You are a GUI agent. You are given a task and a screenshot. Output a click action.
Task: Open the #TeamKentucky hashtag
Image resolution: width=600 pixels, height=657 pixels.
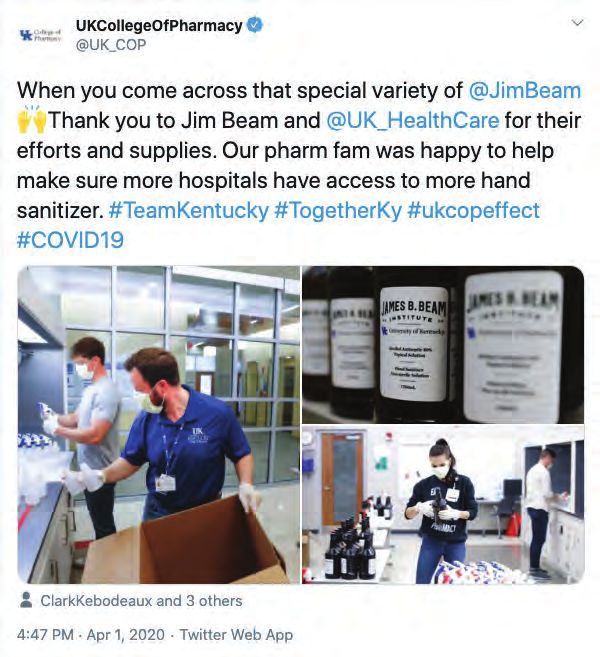coord(189,210)
